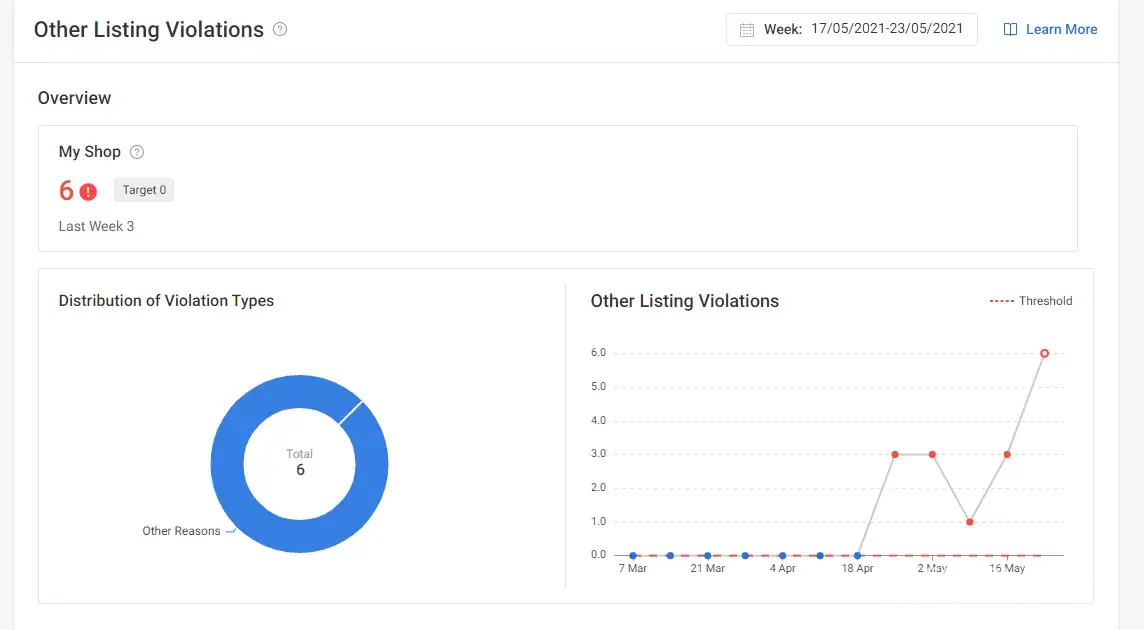
Task: Click the calendar icon in week picker
Action: tap(746, 30)
